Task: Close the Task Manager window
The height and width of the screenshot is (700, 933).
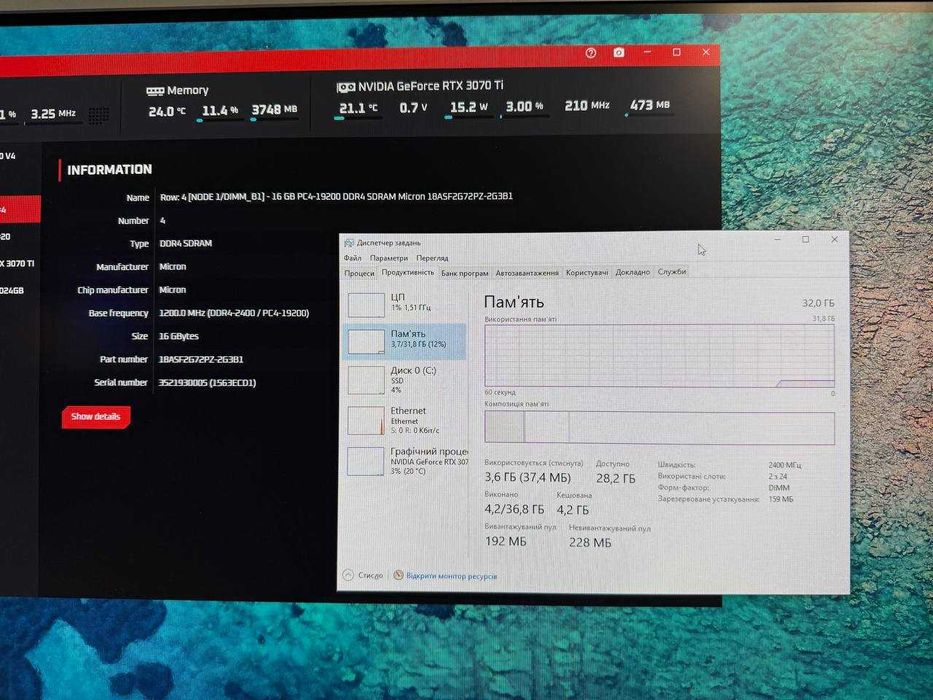Action: click(834, 239)
